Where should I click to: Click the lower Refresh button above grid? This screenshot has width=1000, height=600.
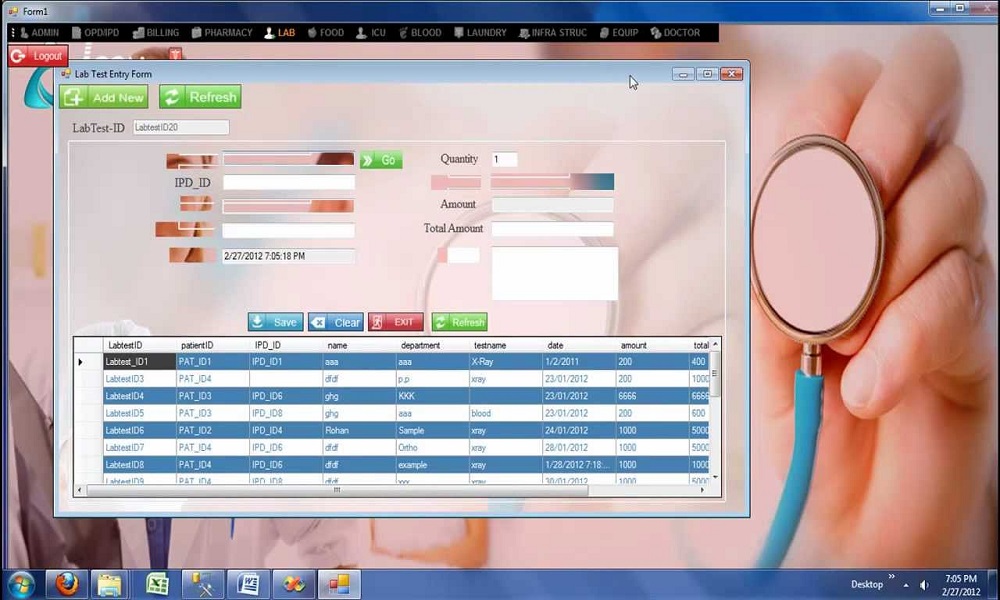tap(459, 322)
